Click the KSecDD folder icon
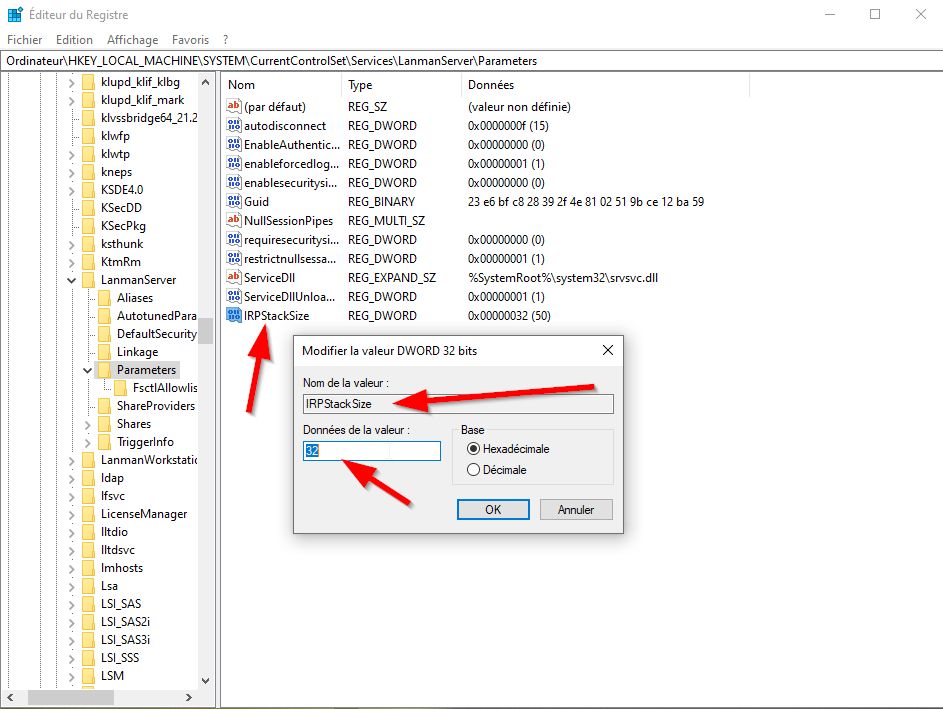943x709 pixels. pyautogui.click(x=88, y=207)
